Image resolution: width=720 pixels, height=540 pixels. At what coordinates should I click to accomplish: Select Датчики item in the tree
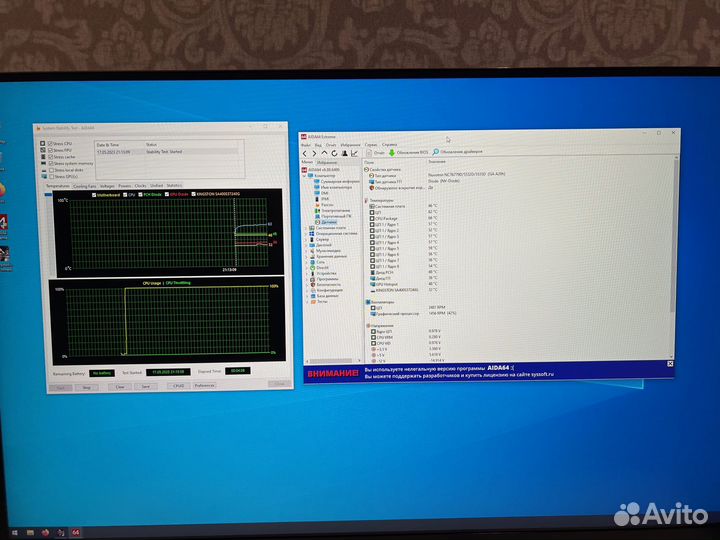[x=326, y=222]
